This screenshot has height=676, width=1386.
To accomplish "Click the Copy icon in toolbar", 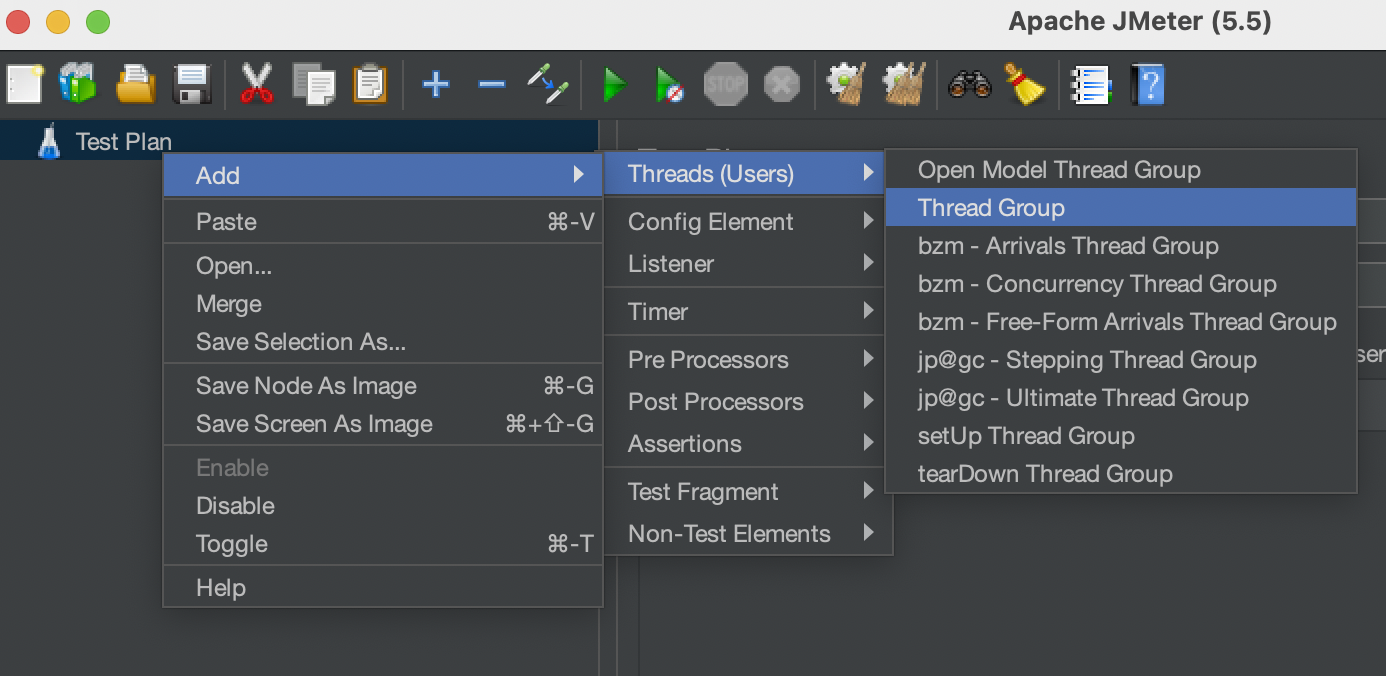I will (x=314, y=84).
